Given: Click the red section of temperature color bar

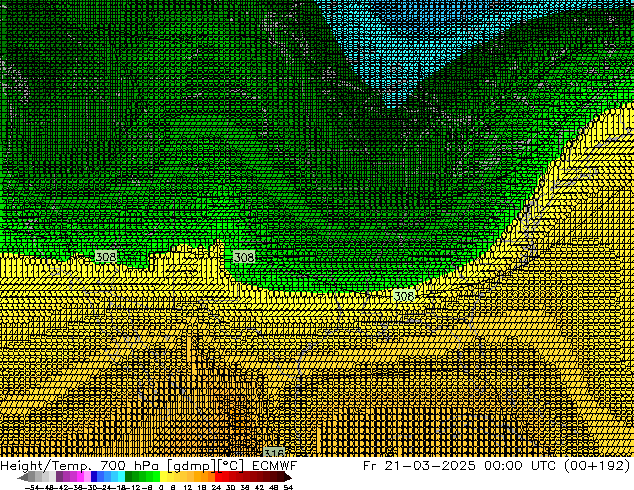Looking at the screenshot, I should pos(253,476).
